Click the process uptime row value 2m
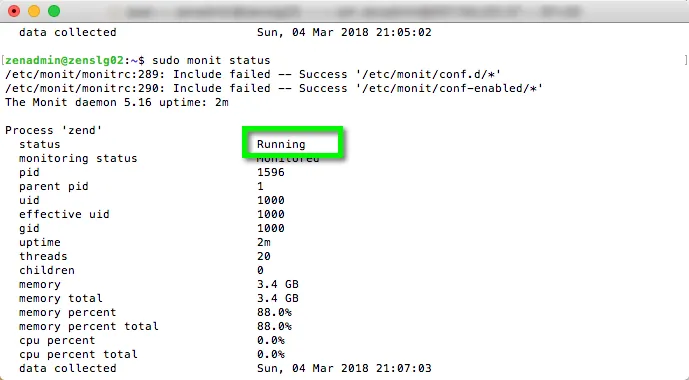This screenshot has height=380, width=689. [264, 242]
